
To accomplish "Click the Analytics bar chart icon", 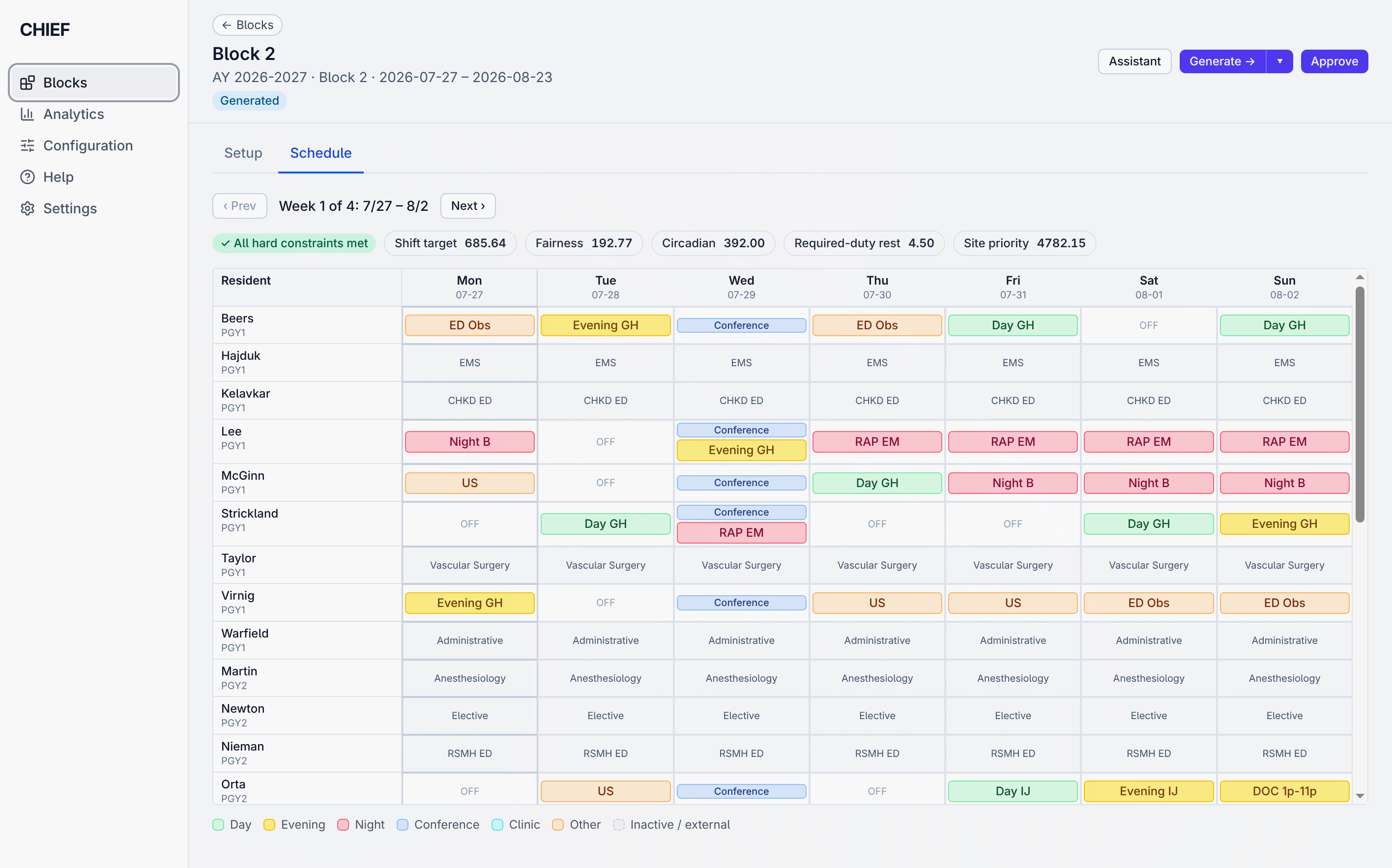I will click(x=27, y=114).
